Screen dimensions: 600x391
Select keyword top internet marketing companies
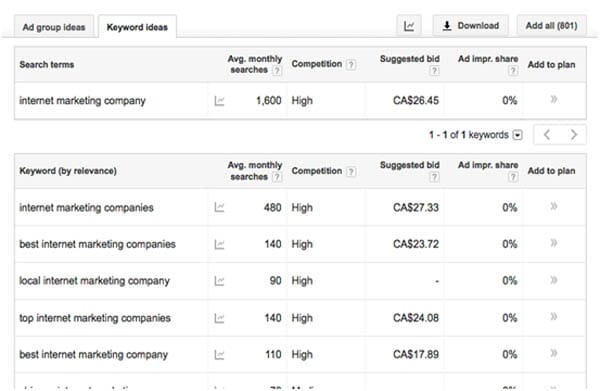pos(95,318)
